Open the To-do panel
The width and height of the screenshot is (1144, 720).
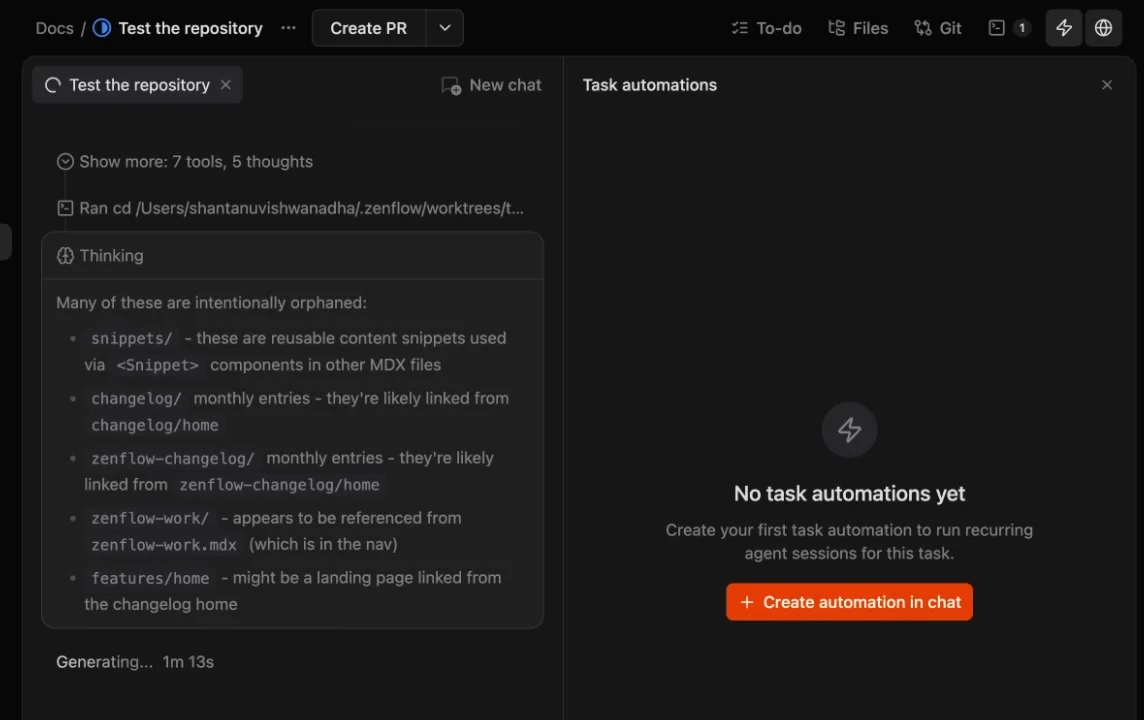click(766, 28)
